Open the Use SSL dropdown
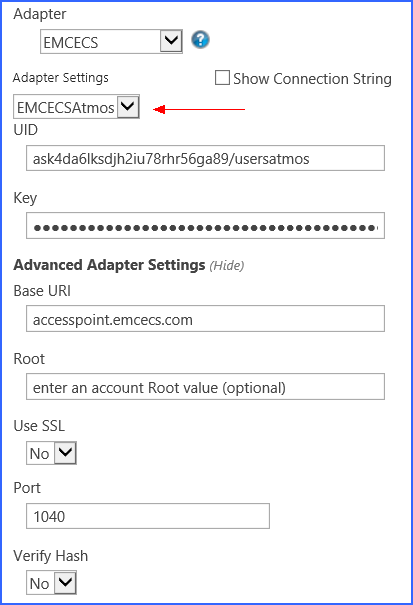Screen dimensions: 413x605 (x=51, y=453)
